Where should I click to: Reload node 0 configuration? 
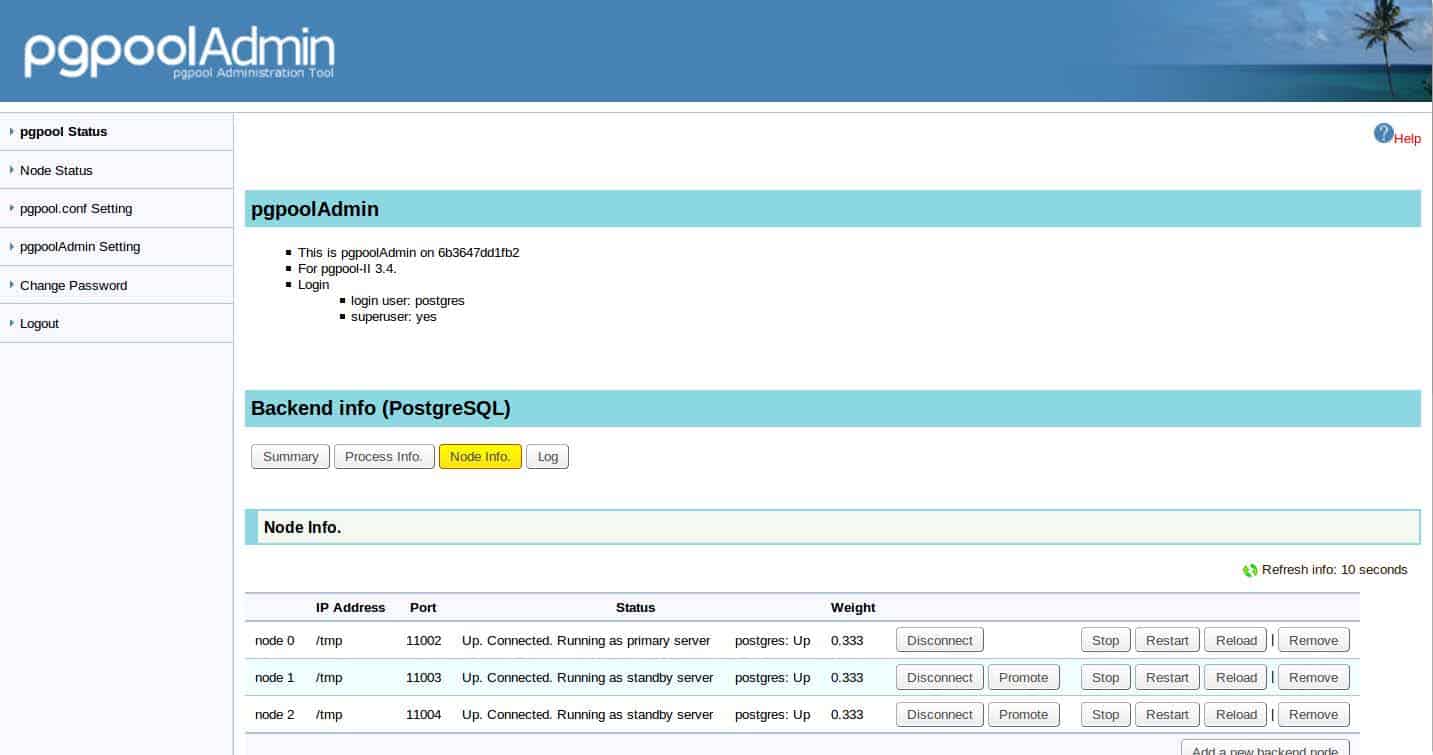[1236, 640]
